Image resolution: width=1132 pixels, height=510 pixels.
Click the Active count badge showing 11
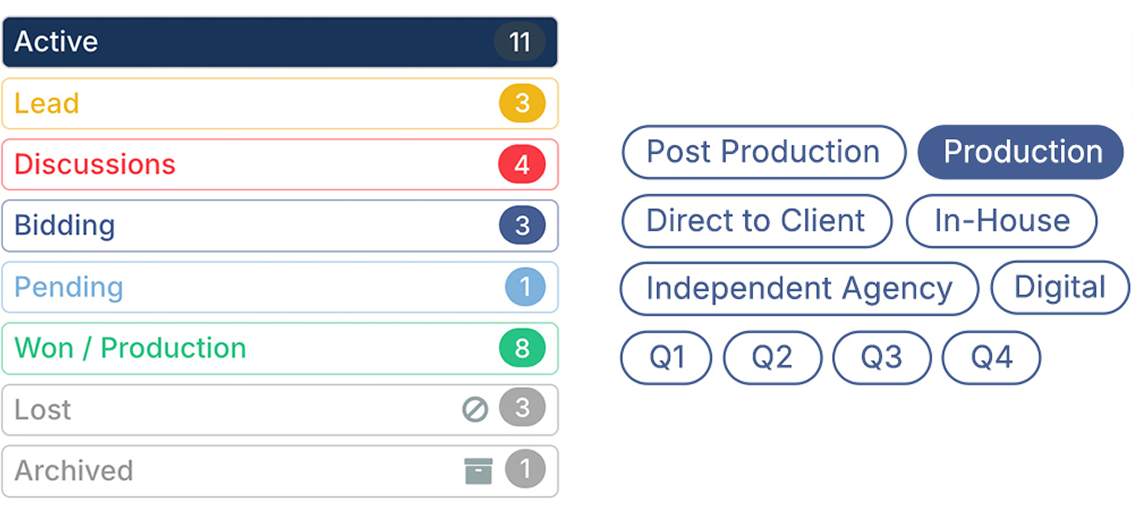pos(519,42)
